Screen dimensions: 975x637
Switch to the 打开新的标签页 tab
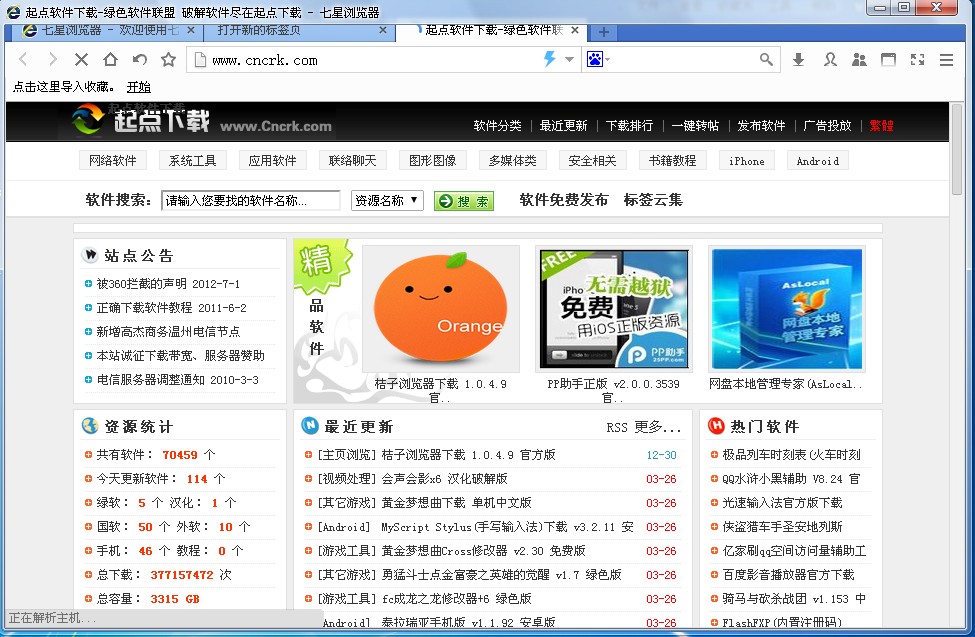[x=298, y=30]
